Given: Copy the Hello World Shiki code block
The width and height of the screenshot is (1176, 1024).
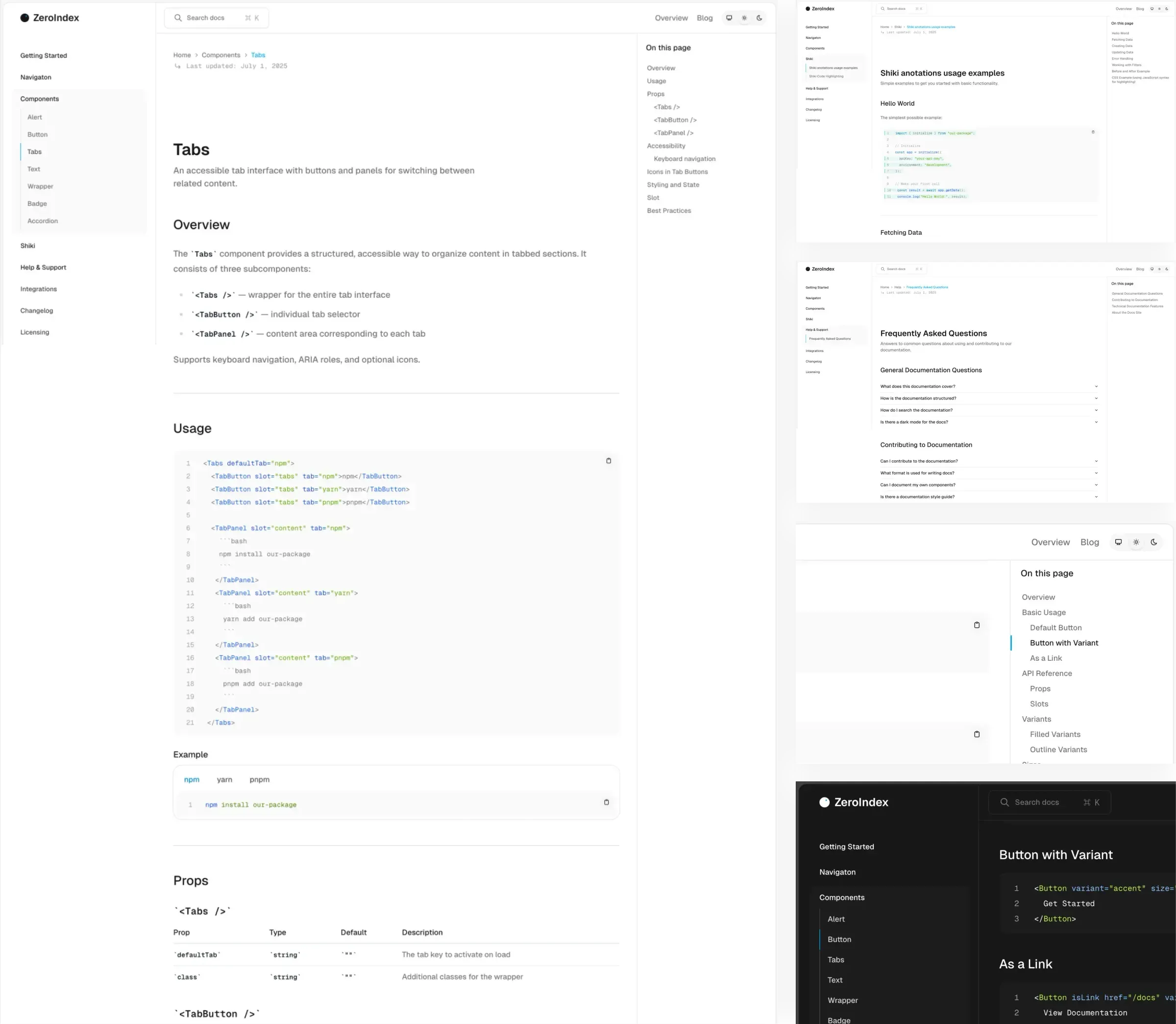Looking at the screenshot, I should click(x=1093, y=132).
